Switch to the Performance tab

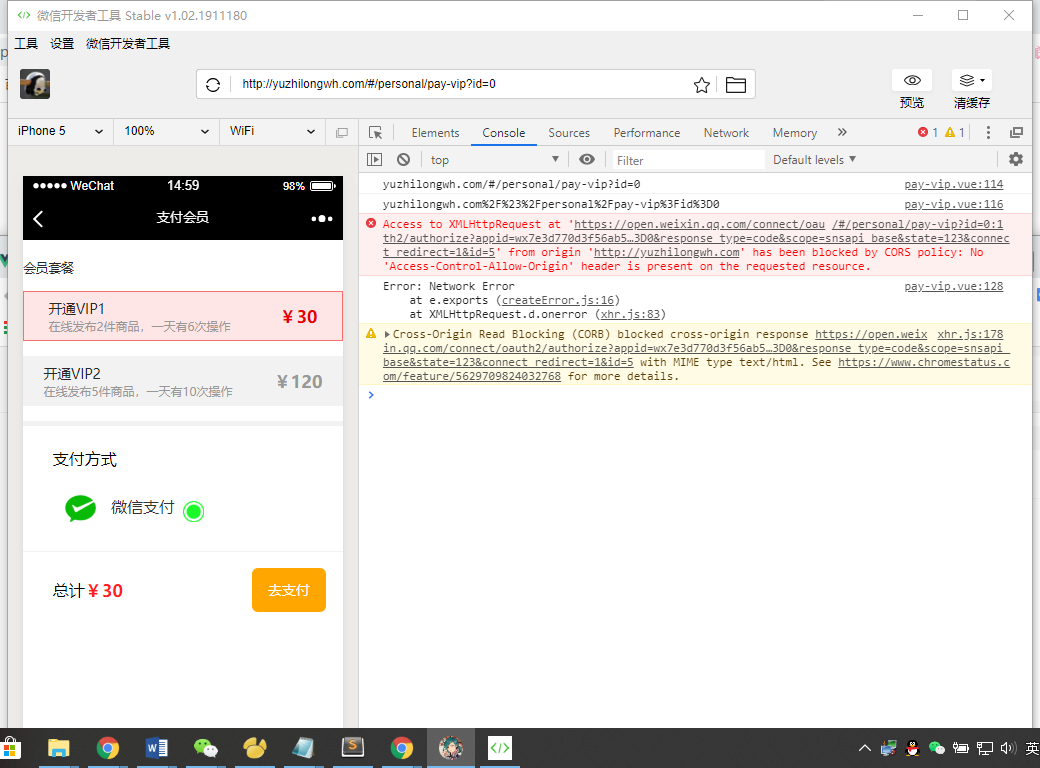point(647,133)
